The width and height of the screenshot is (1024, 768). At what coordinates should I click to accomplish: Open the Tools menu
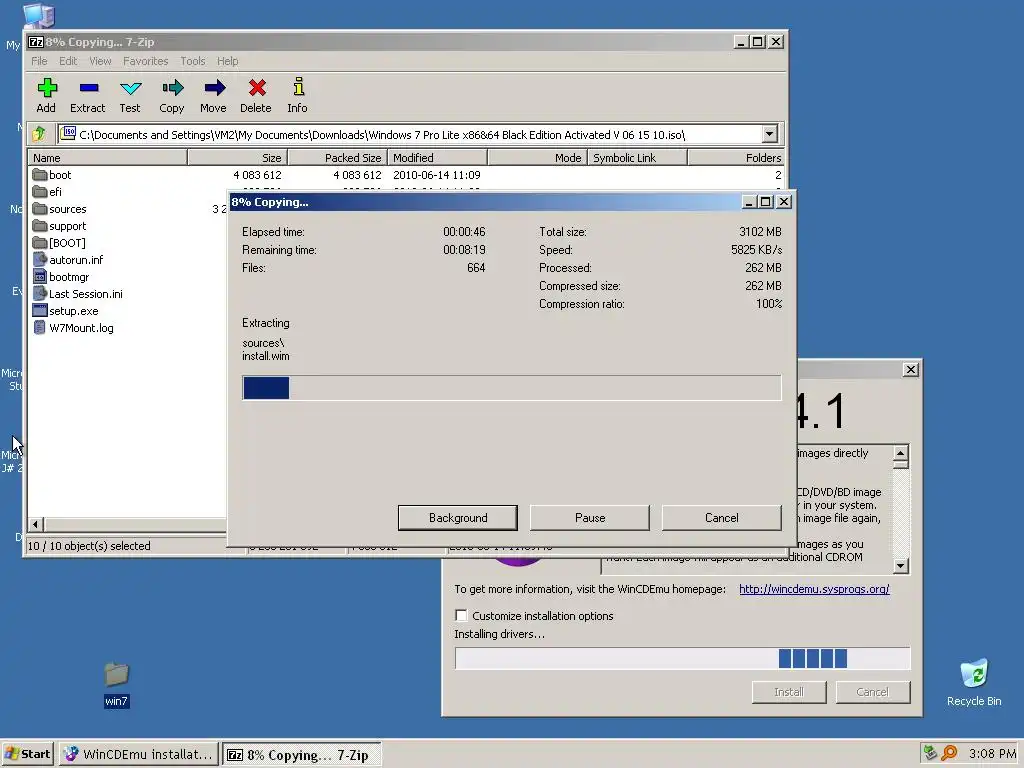[x=193, y=61]
